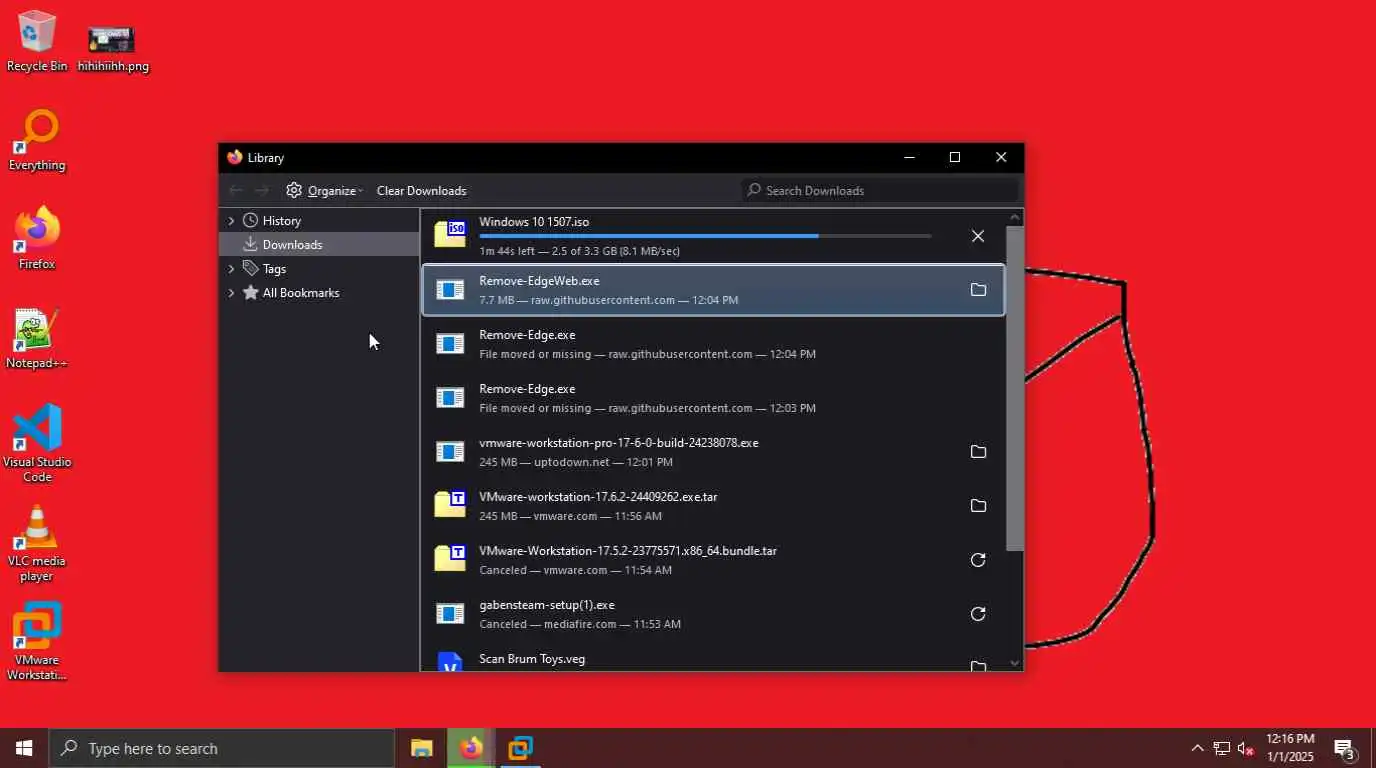The height and width of the screenshot is (768, 1376).
Task: Switch to Firefox in the taskbar
Action: pos(471,748)
